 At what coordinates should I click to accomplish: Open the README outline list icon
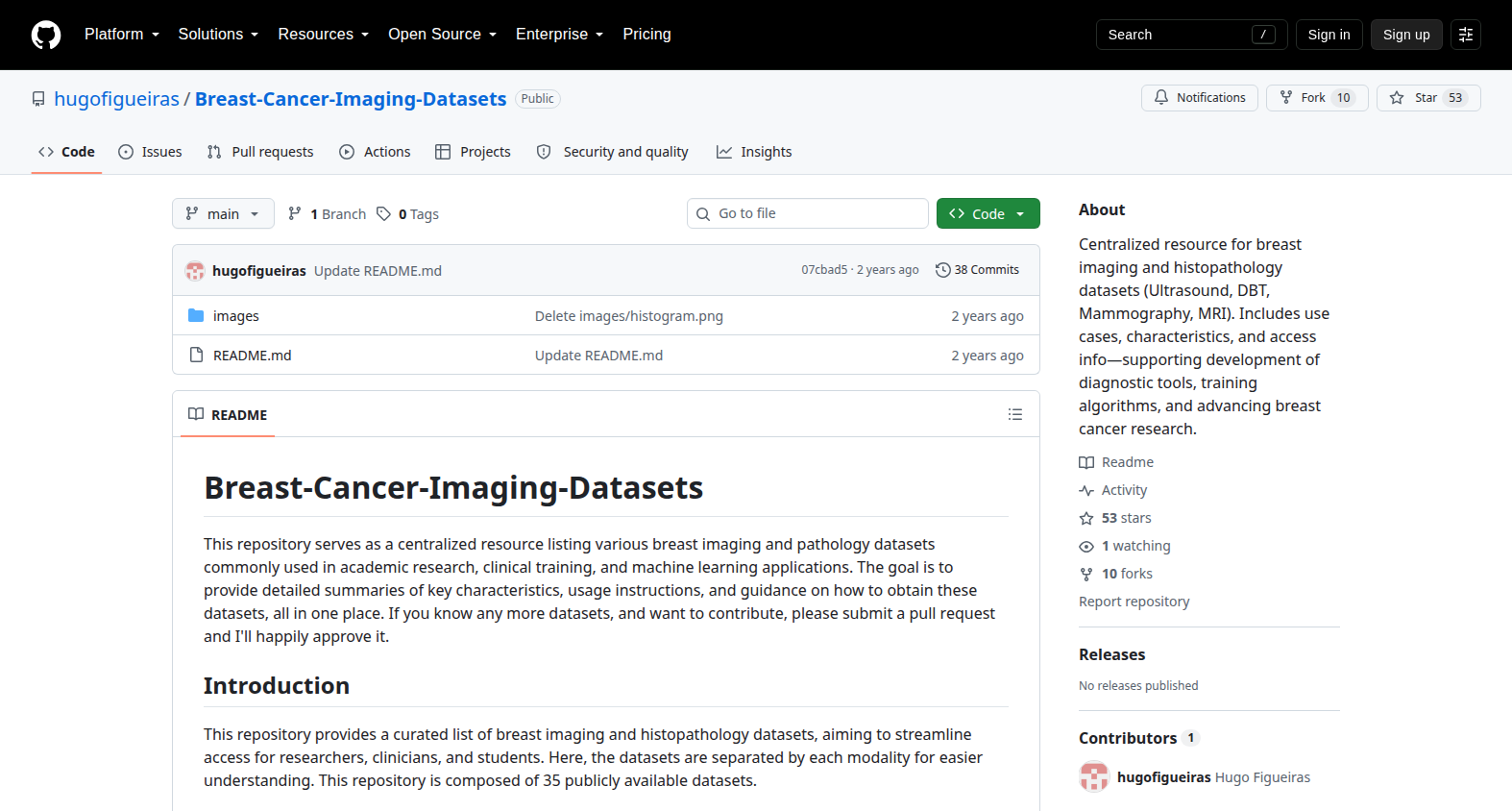point(1015,415)
